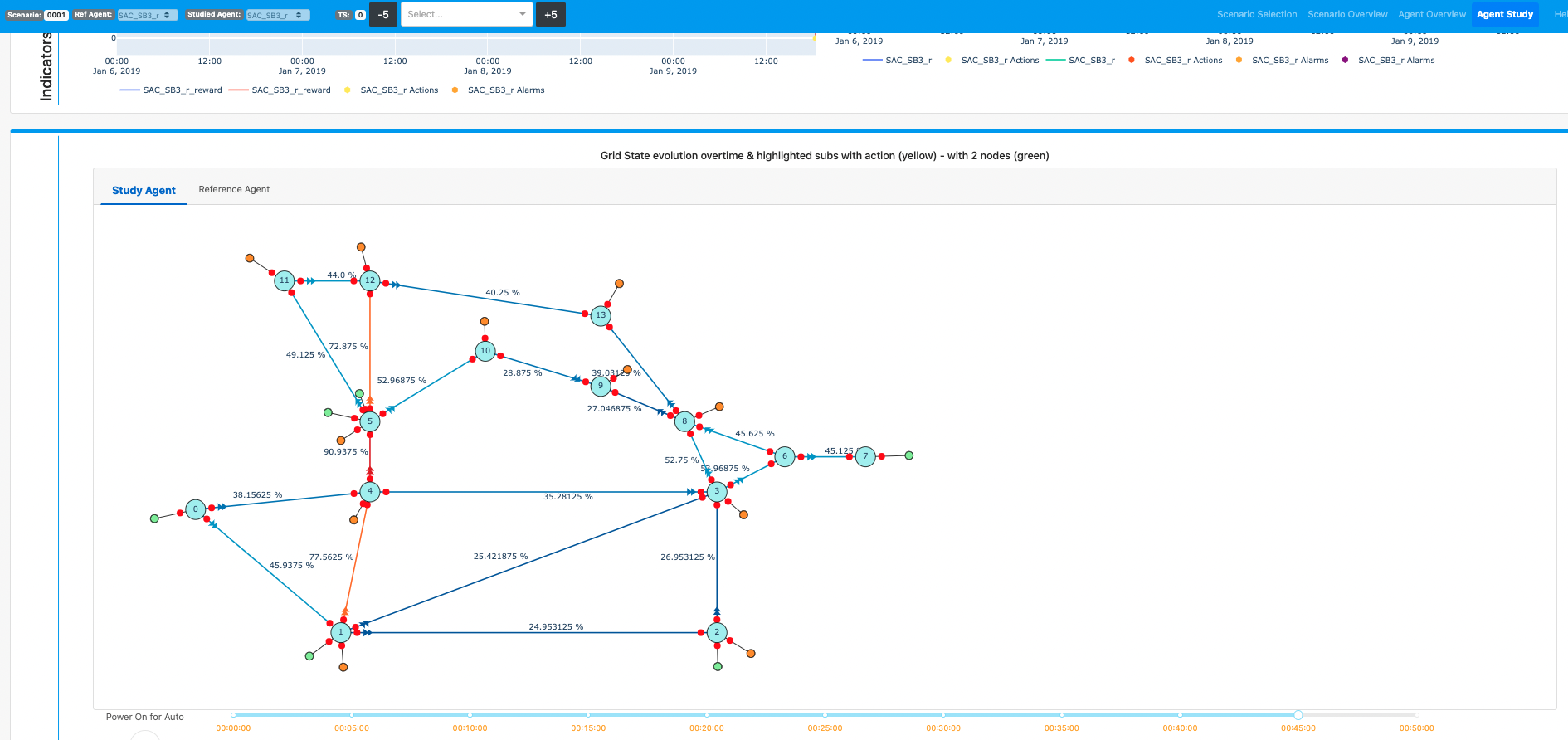Select substation node 0 in the grid graph

pos(196,509)
